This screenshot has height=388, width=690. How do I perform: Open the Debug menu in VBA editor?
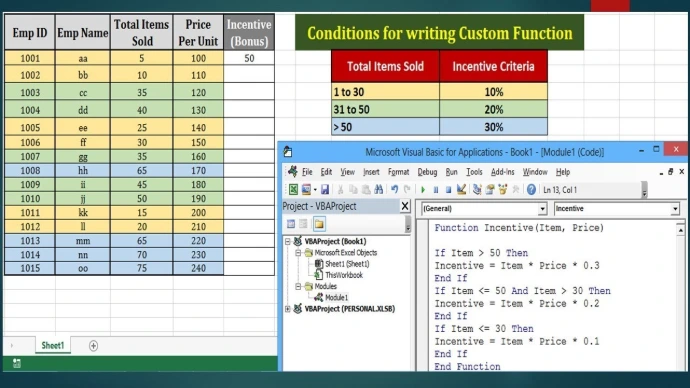click(427, 172)
